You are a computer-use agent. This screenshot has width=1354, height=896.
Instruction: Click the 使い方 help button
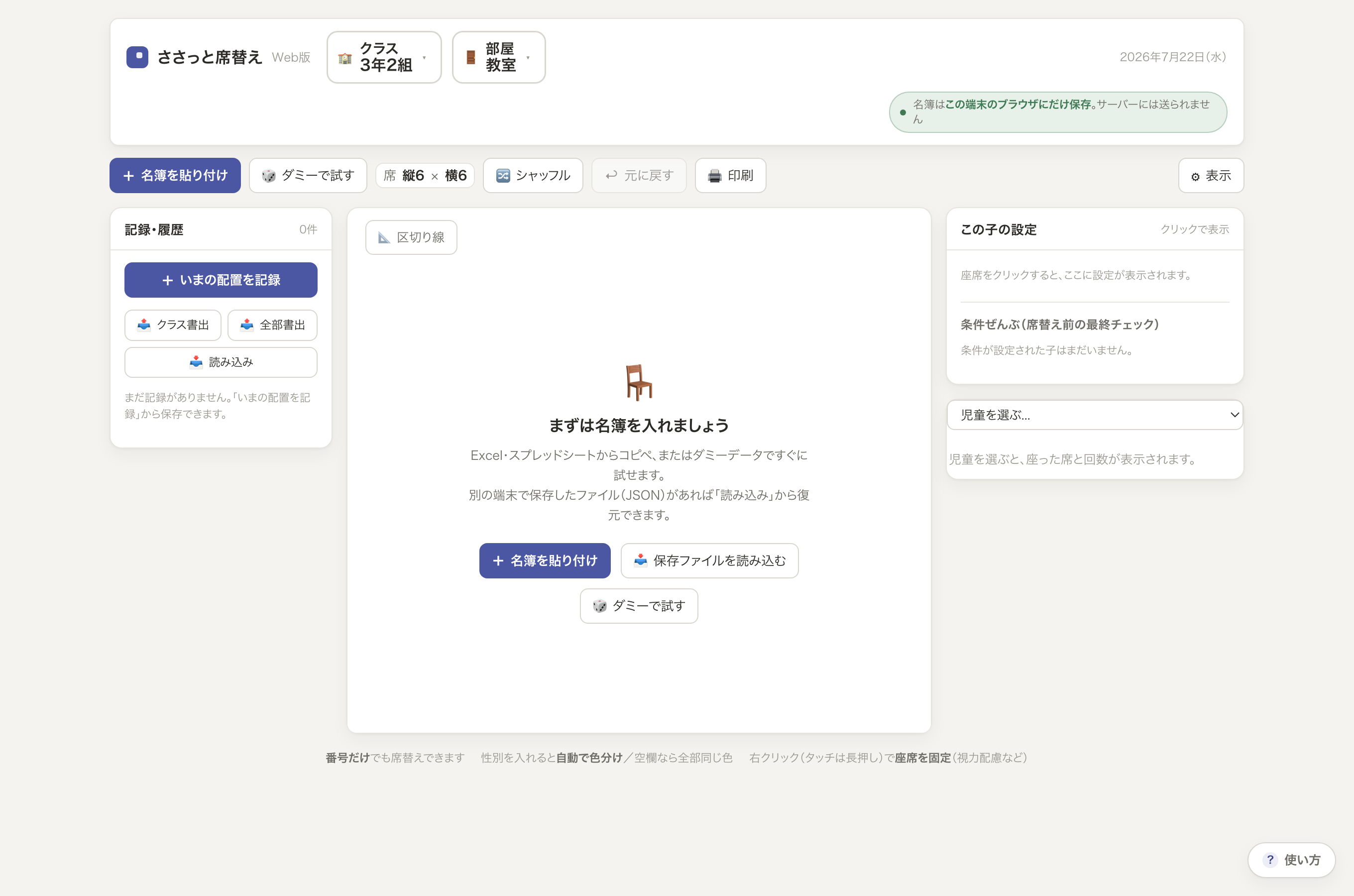tap(1292, 860)
